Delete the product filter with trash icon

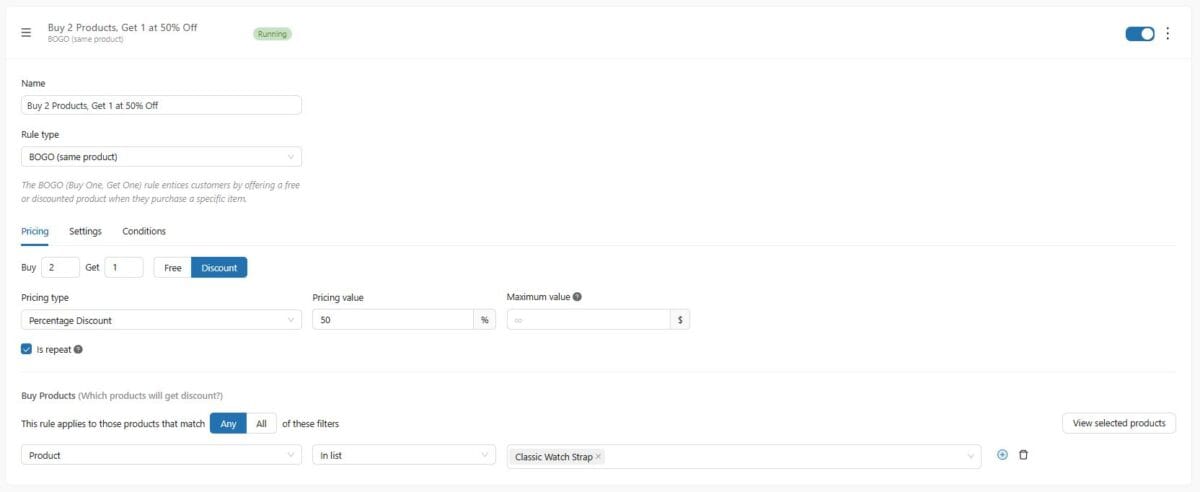point(1023,455)
